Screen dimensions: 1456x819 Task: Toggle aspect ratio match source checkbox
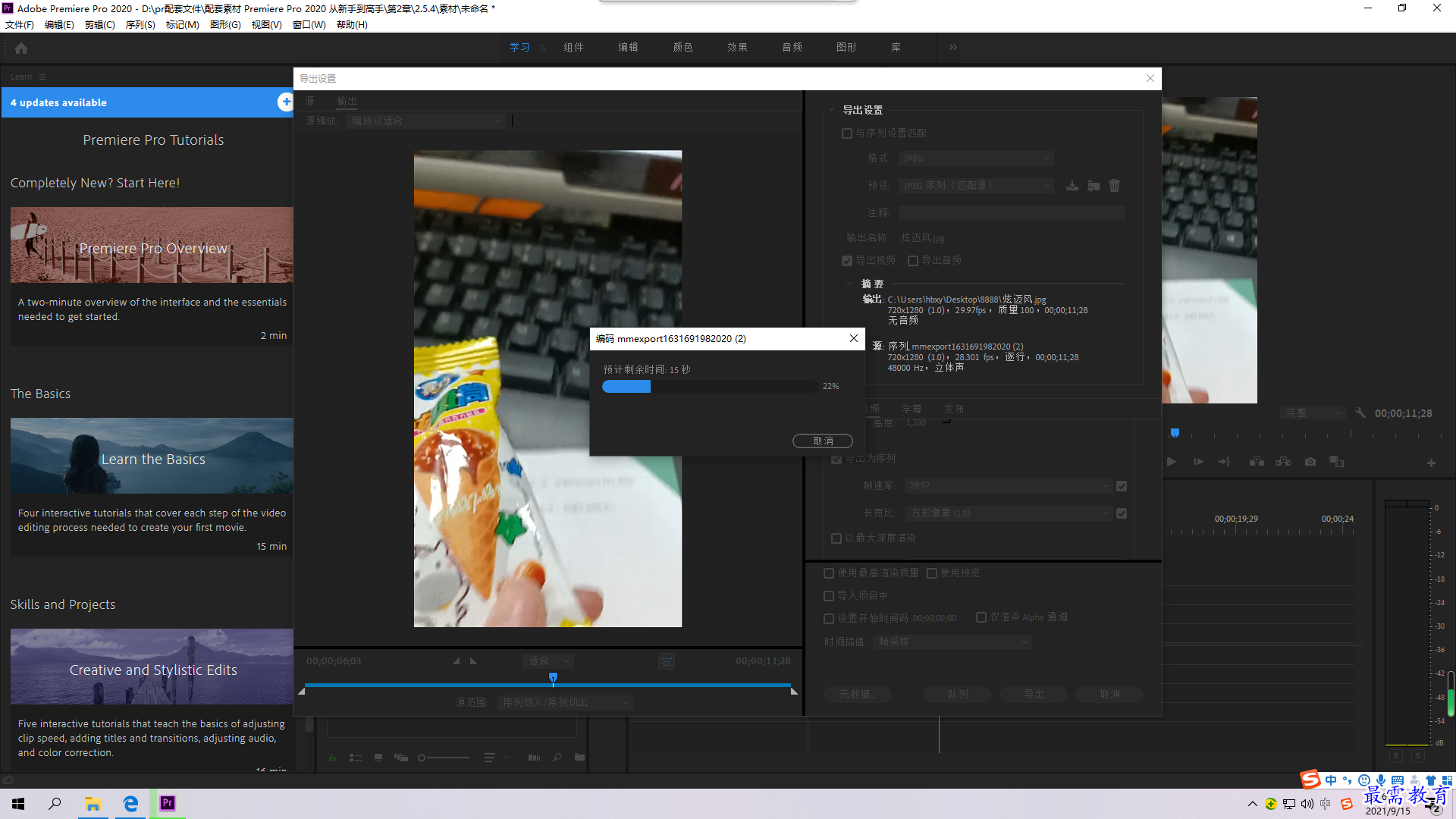tap(1122, 513)
